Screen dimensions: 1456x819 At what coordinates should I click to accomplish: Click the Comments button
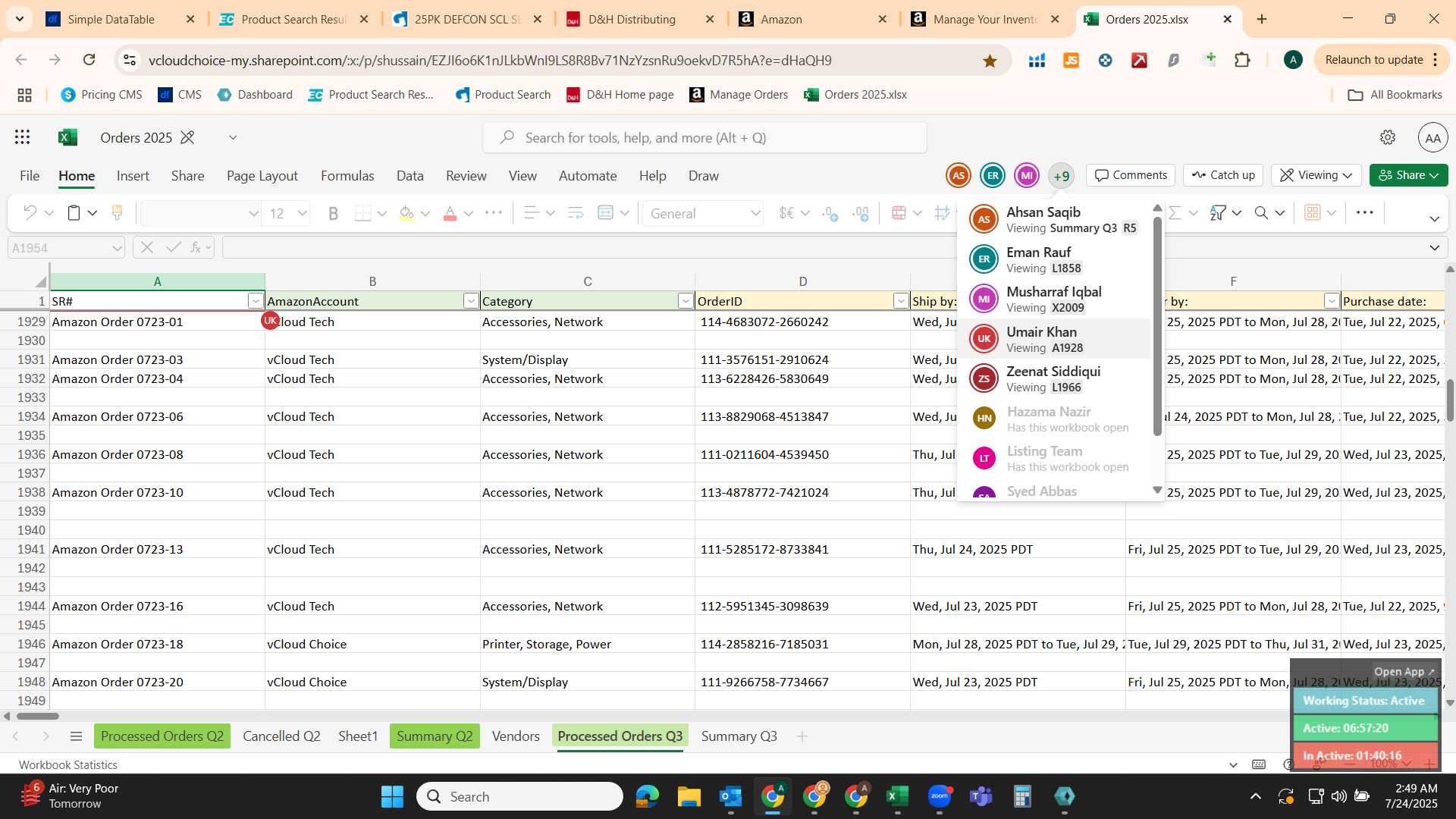[x=1131, y=175]
